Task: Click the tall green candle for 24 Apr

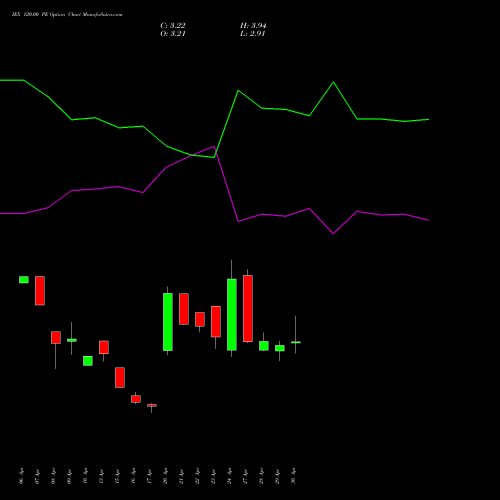Action: (x=232, y=315)
